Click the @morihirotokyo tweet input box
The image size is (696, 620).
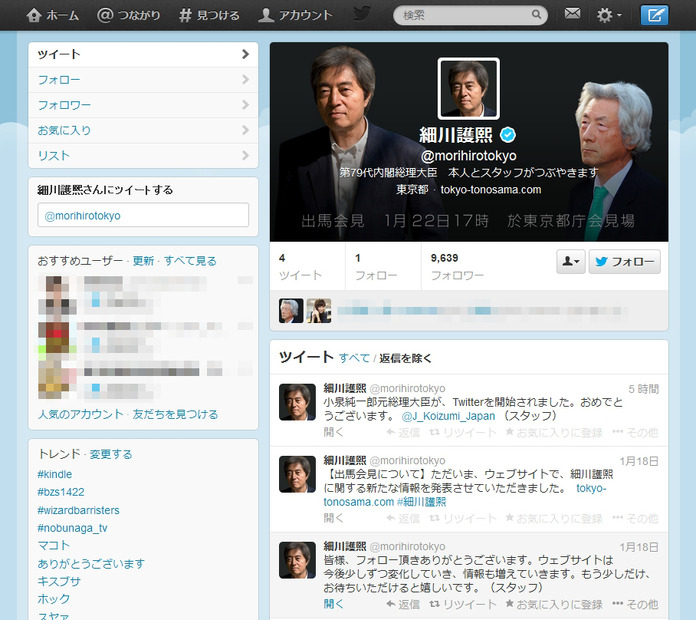point(143,215)
